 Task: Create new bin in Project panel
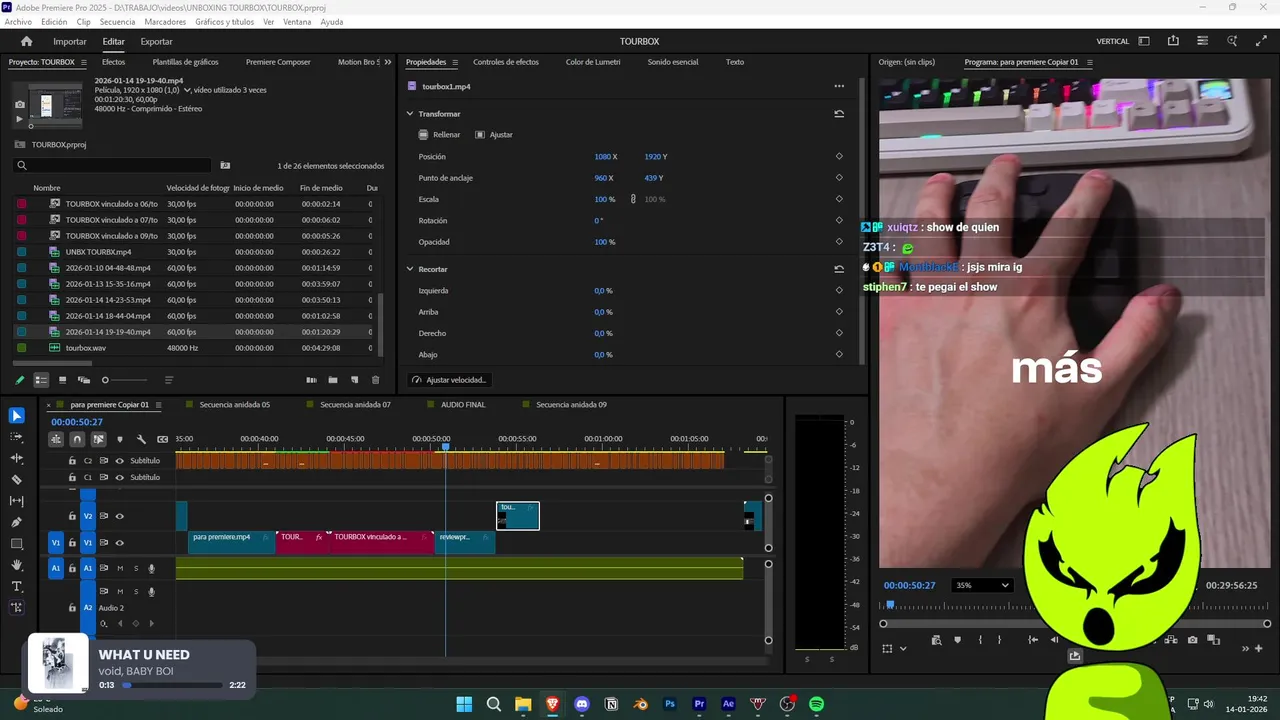[332, 380]
